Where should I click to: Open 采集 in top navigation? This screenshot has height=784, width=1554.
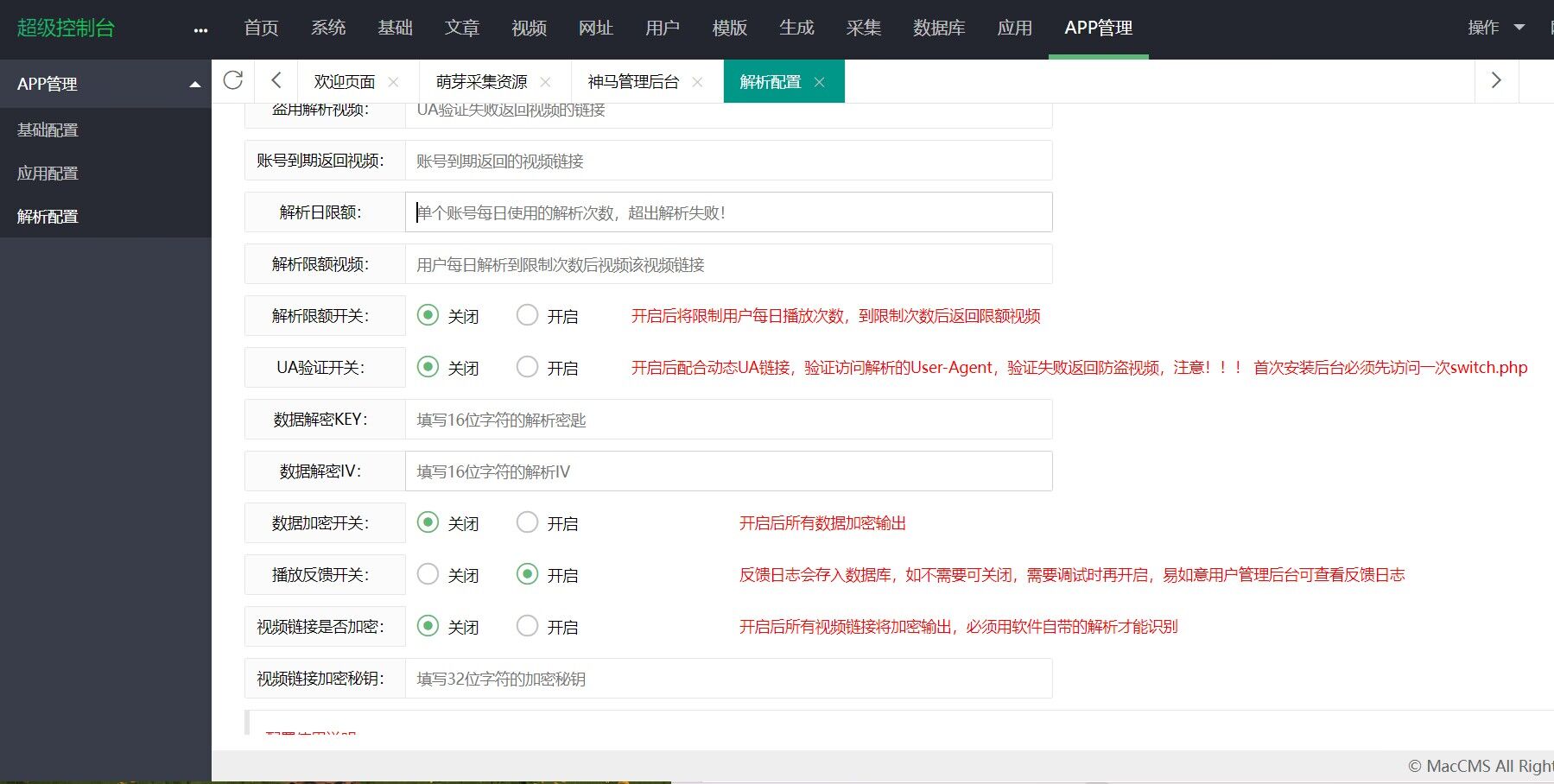[864, 28]
